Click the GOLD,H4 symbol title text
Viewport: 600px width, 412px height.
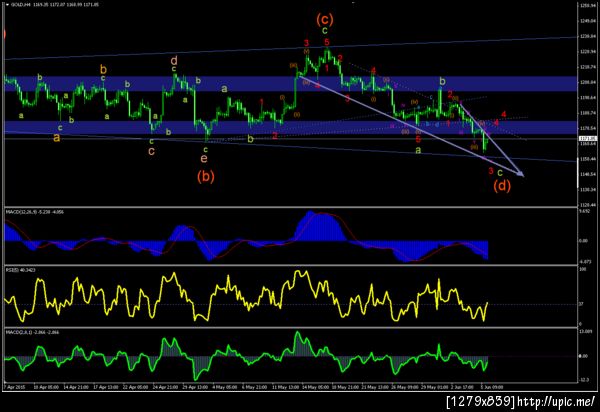click(x=21, y=5)
